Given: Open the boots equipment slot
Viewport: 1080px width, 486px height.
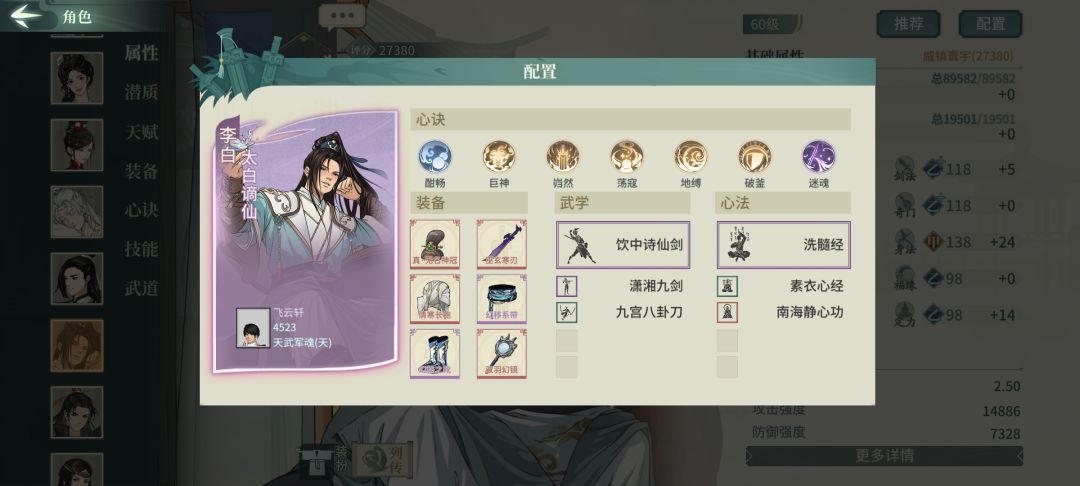Looking at the screenshot, I should (x=435, y=353).
